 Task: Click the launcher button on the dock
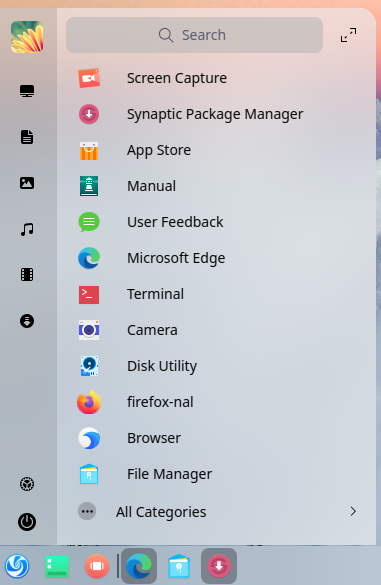(x=17, y=566)
